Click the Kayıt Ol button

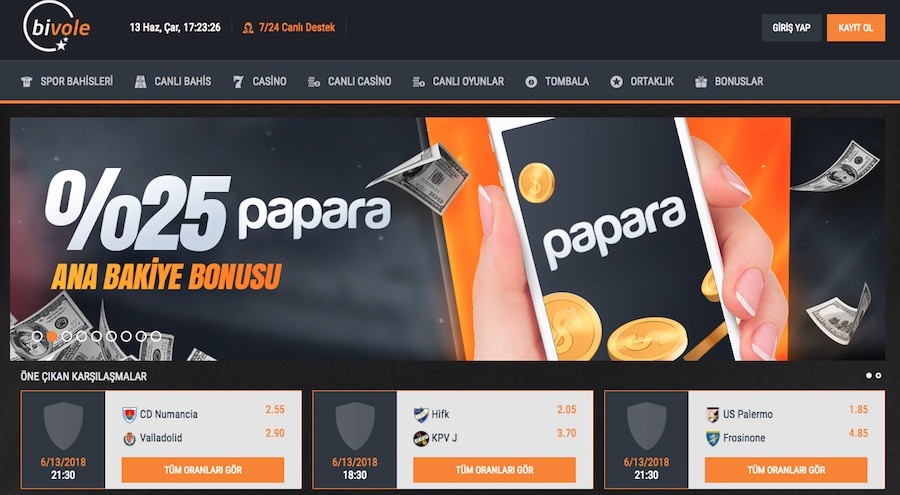[856, 28]
